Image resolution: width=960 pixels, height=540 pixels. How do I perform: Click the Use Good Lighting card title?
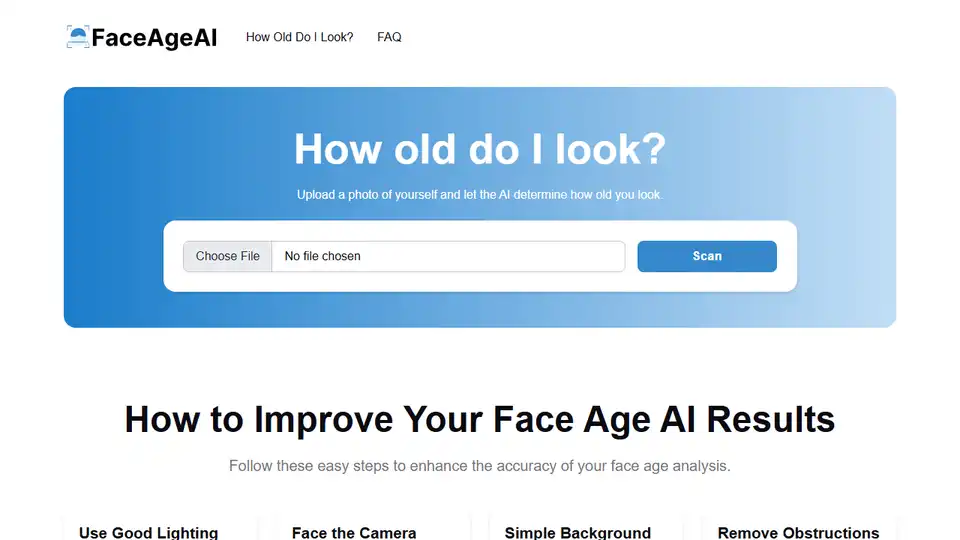(x=148, y=533)
